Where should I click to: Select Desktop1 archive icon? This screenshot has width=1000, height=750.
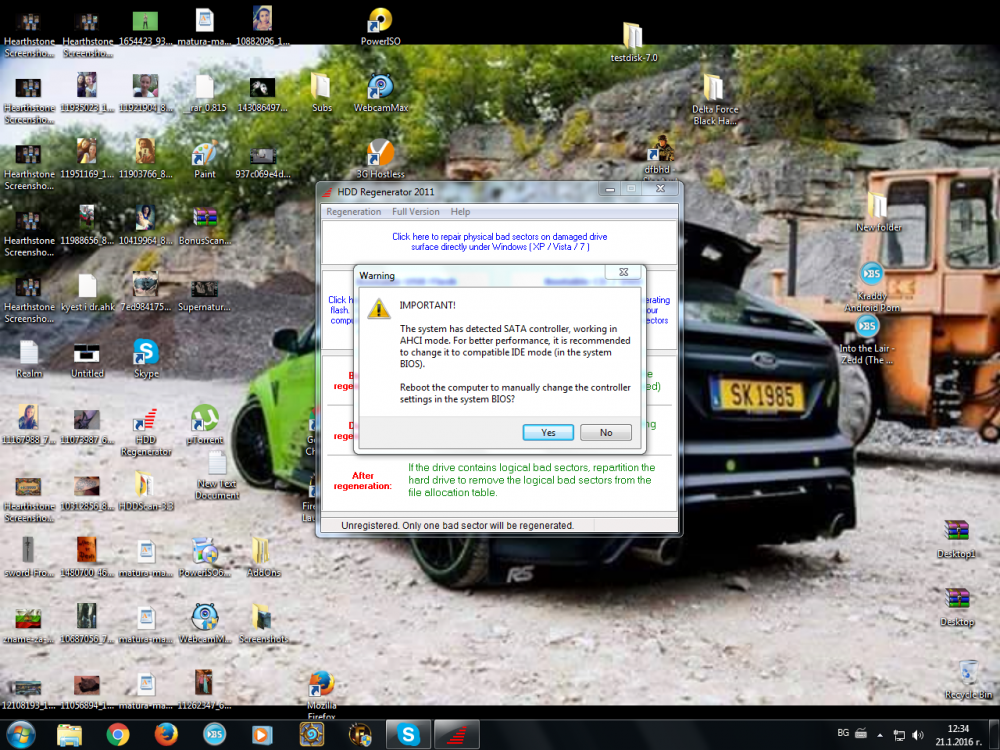tap(956, 540)
